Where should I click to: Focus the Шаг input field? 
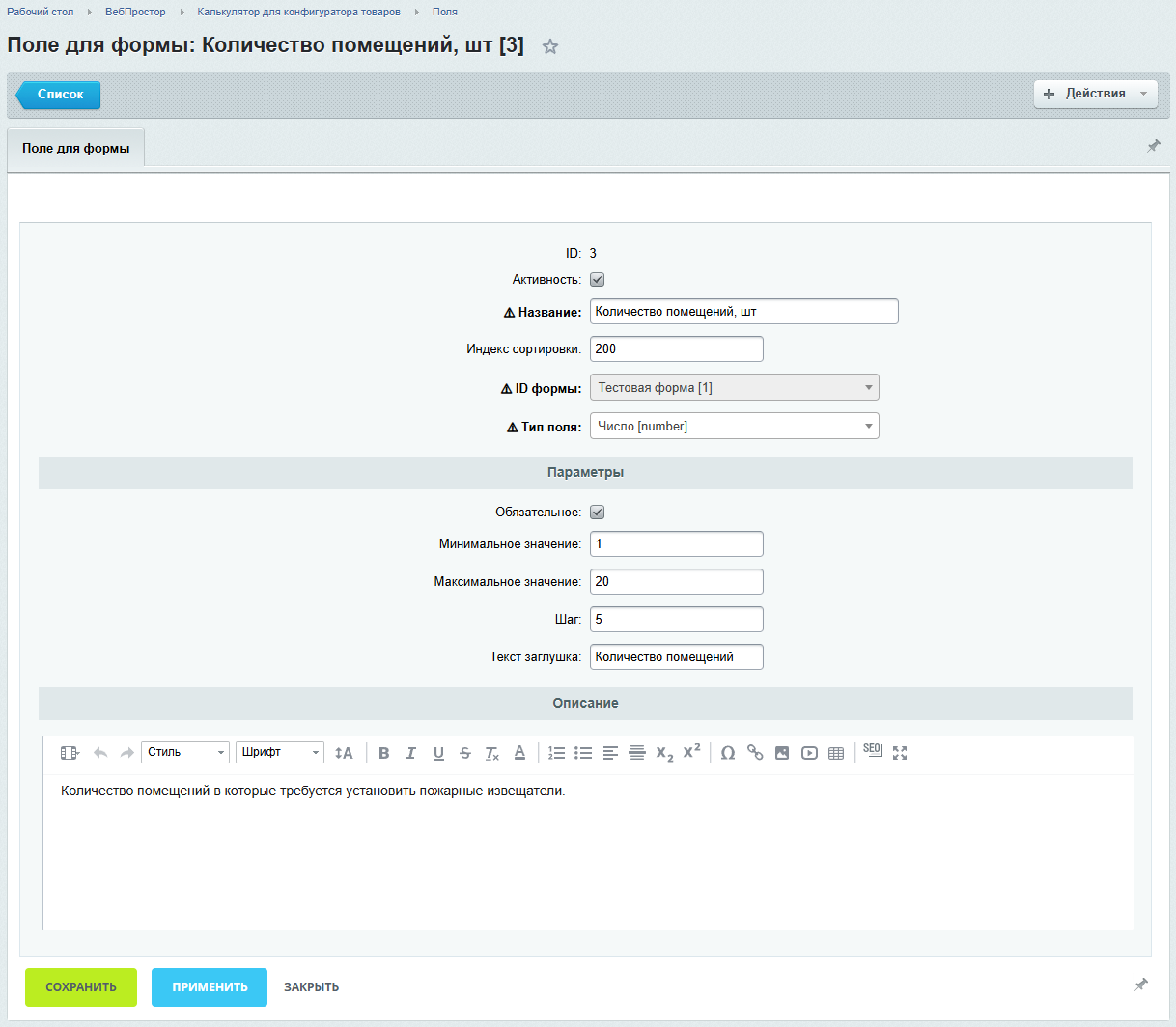click(x=677, y=619)
